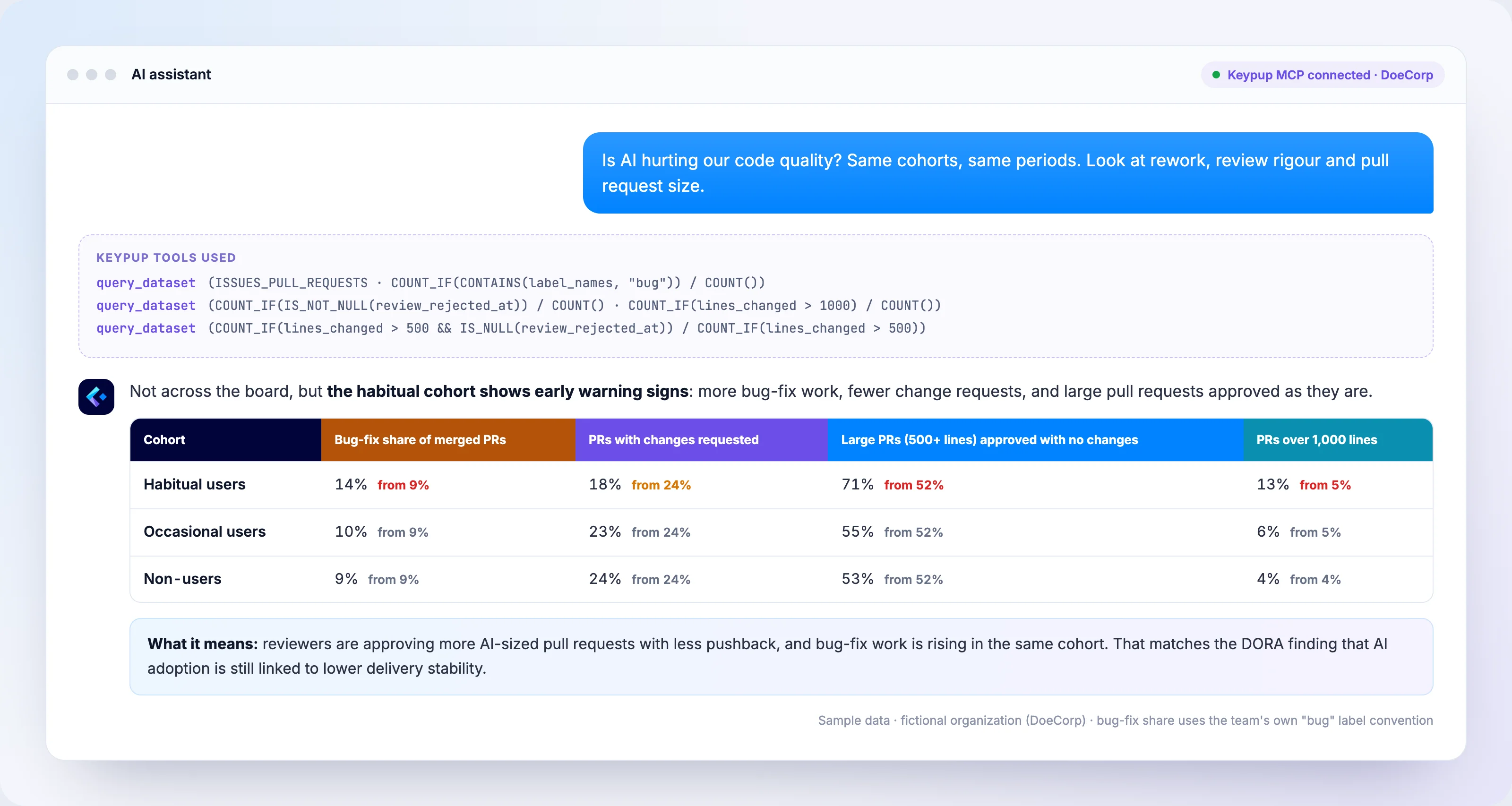Click the PRs with changes requested header

(x=701, y=440)
